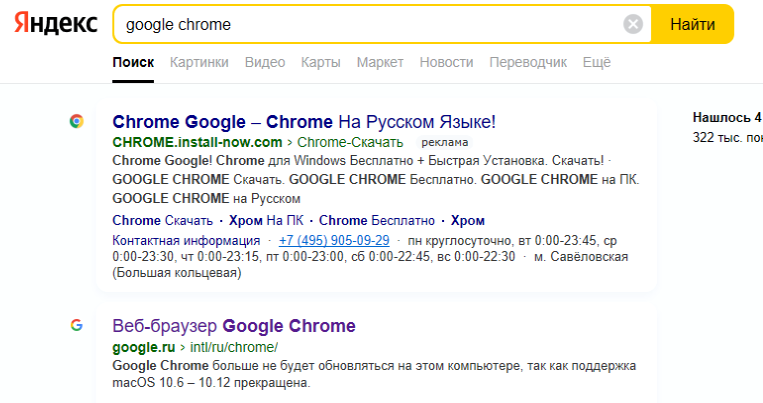This screenshot has height=403, width=763.
Task: Open the Маркет tab
Action: 380,62
